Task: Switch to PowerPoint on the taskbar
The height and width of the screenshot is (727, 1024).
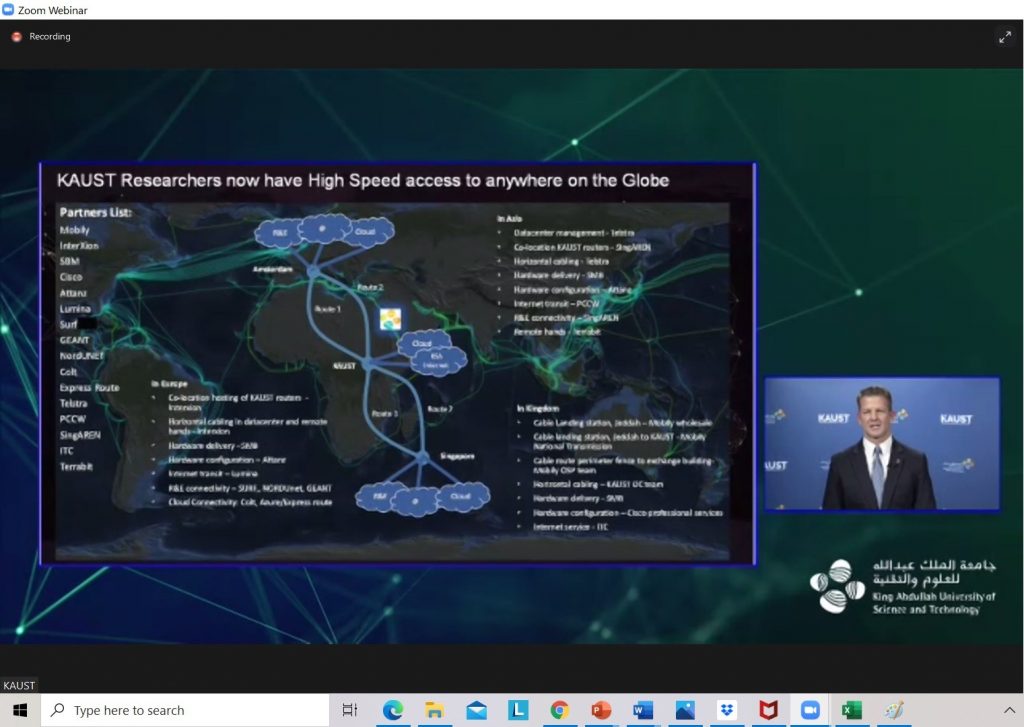Action: pos(601,710)
